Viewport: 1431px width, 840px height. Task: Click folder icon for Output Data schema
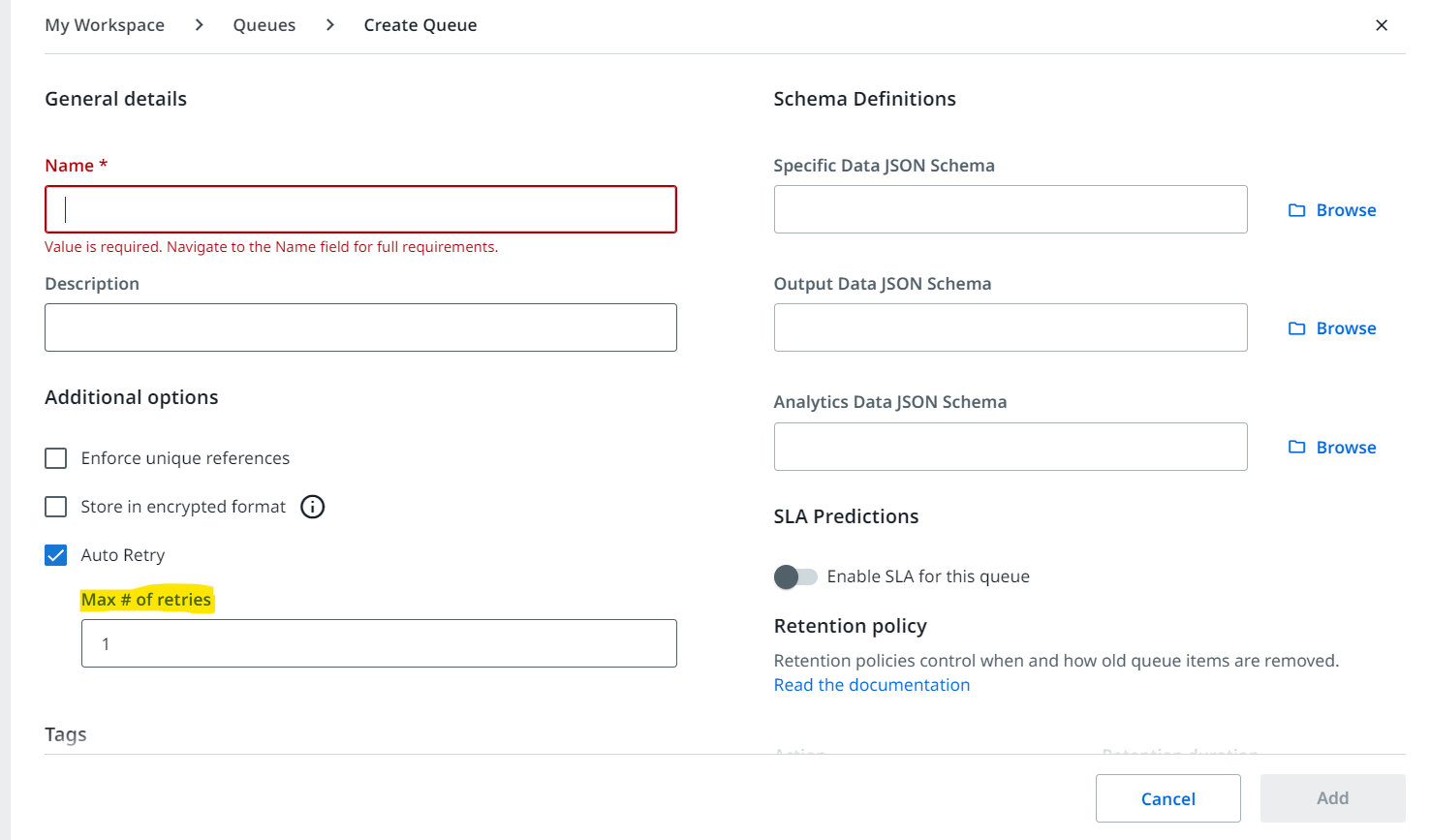tap(1296, 328)
